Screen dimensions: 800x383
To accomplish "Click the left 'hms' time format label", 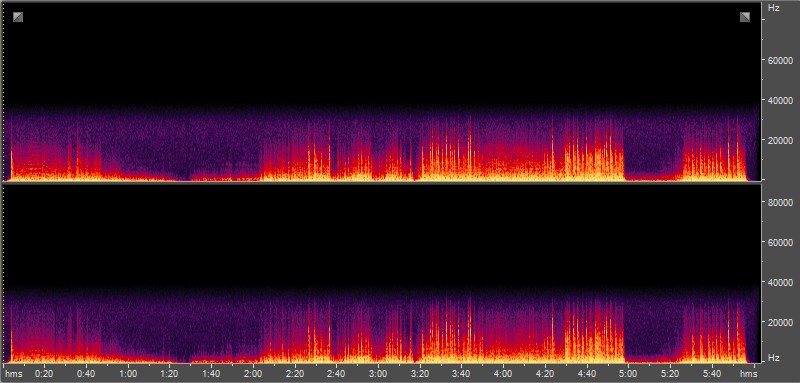I will (14, 373).
